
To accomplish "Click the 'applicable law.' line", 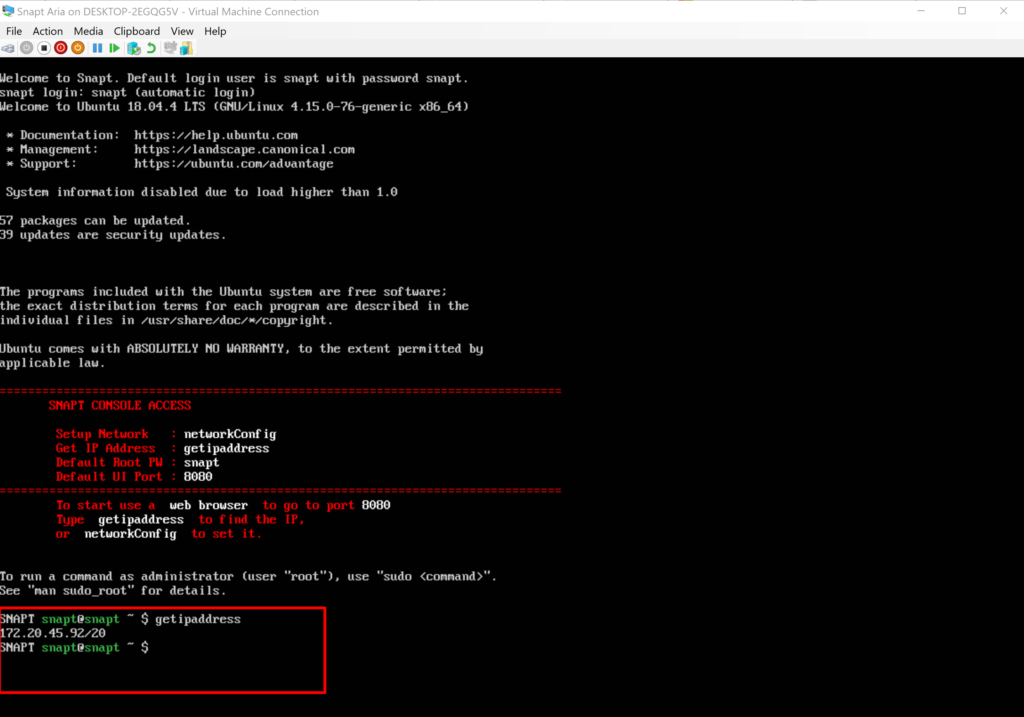I will 52,363.
